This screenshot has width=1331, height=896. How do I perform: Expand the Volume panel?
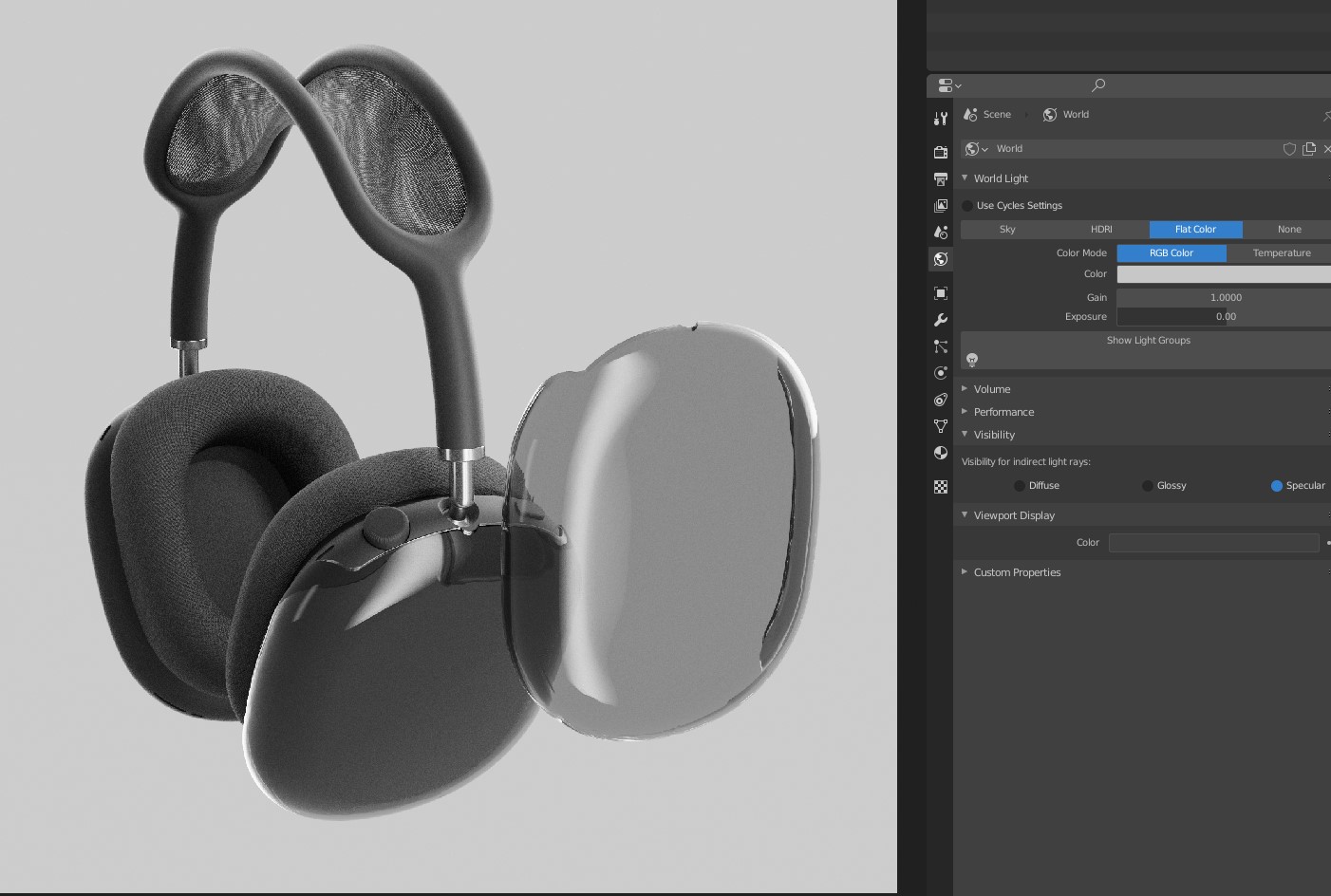click(992, 389)
